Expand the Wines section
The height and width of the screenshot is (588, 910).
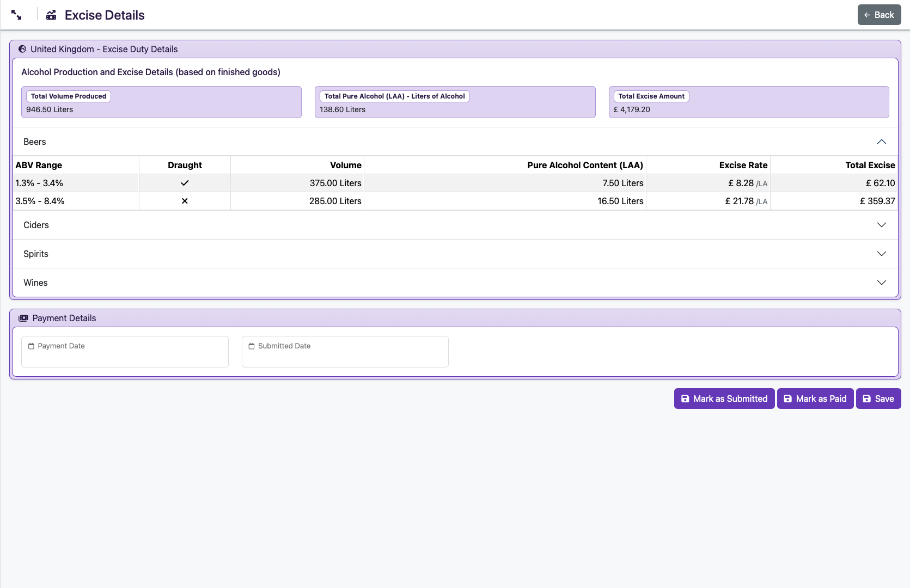pyautogui.click(x=881, y=283)
